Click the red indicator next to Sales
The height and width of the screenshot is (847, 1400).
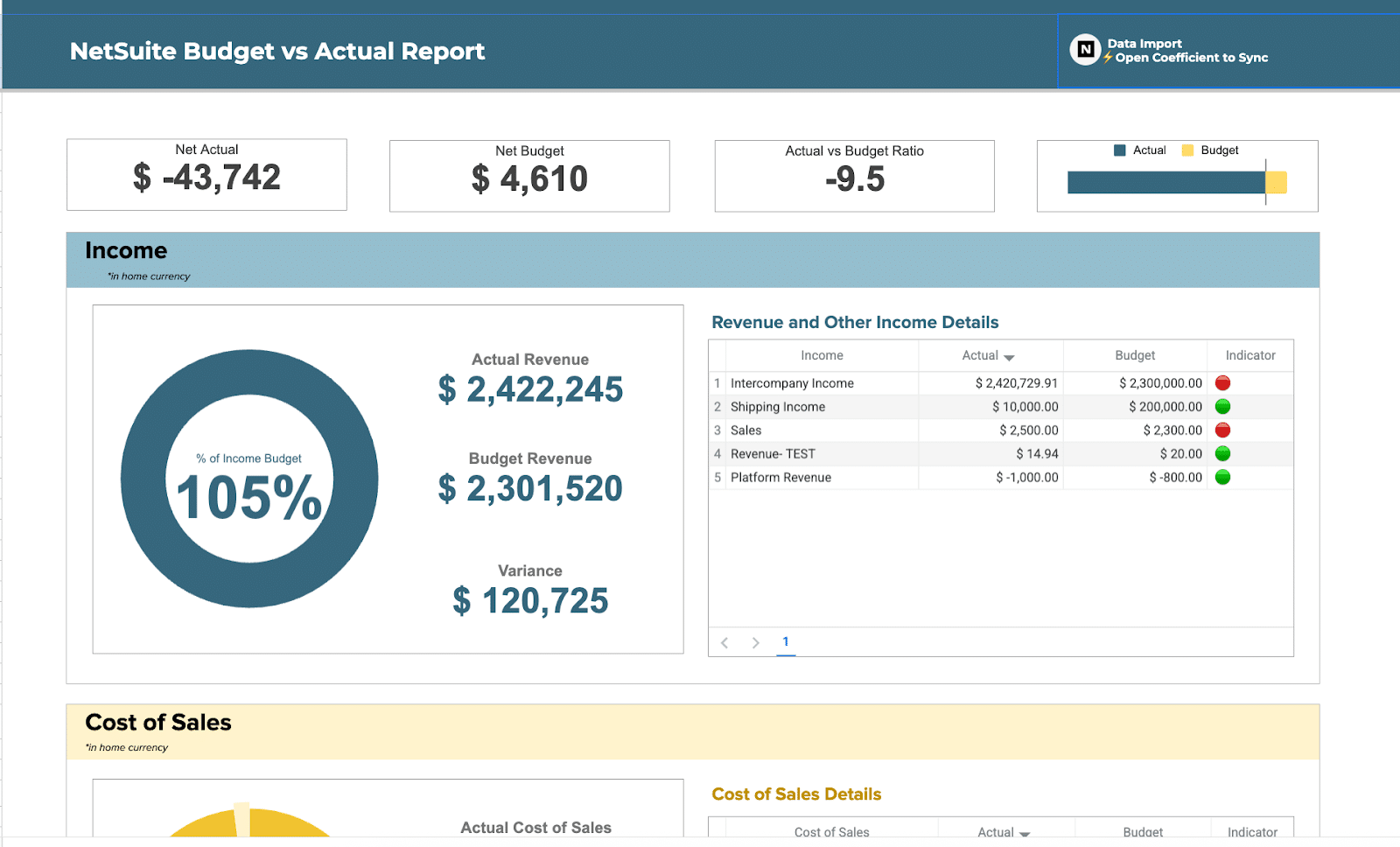[1222, 430]
